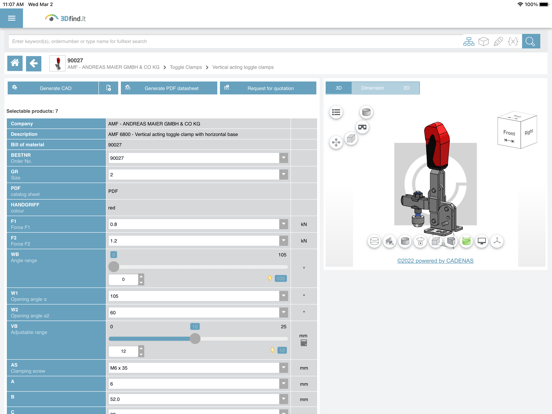Switch to the 3D tab
Image resolution: width=552 pixels, height=414 pixels.
[339, 88]
